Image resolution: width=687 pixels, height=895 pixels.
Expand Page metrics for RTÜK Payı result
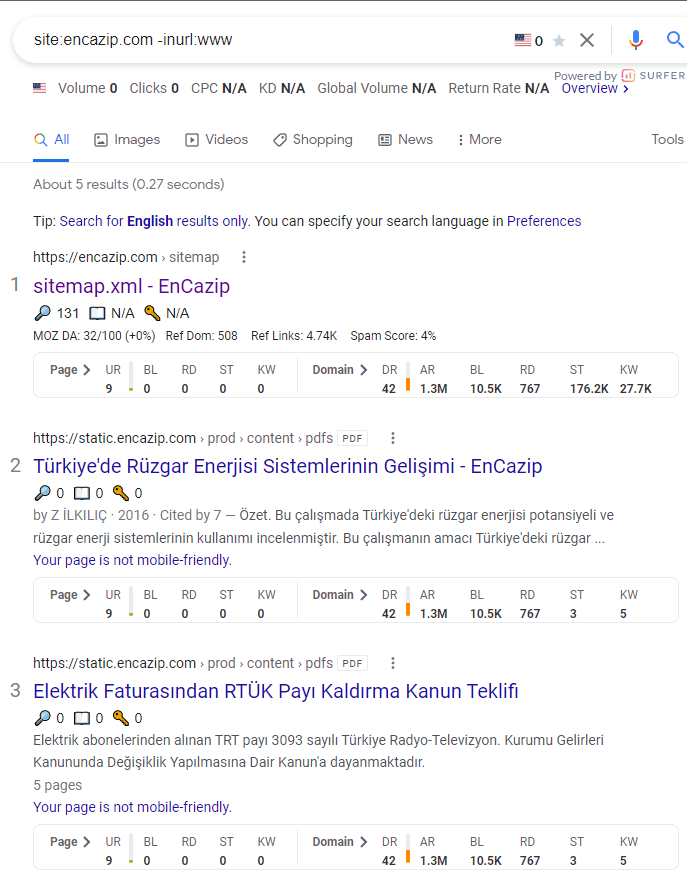click(70, 842)
